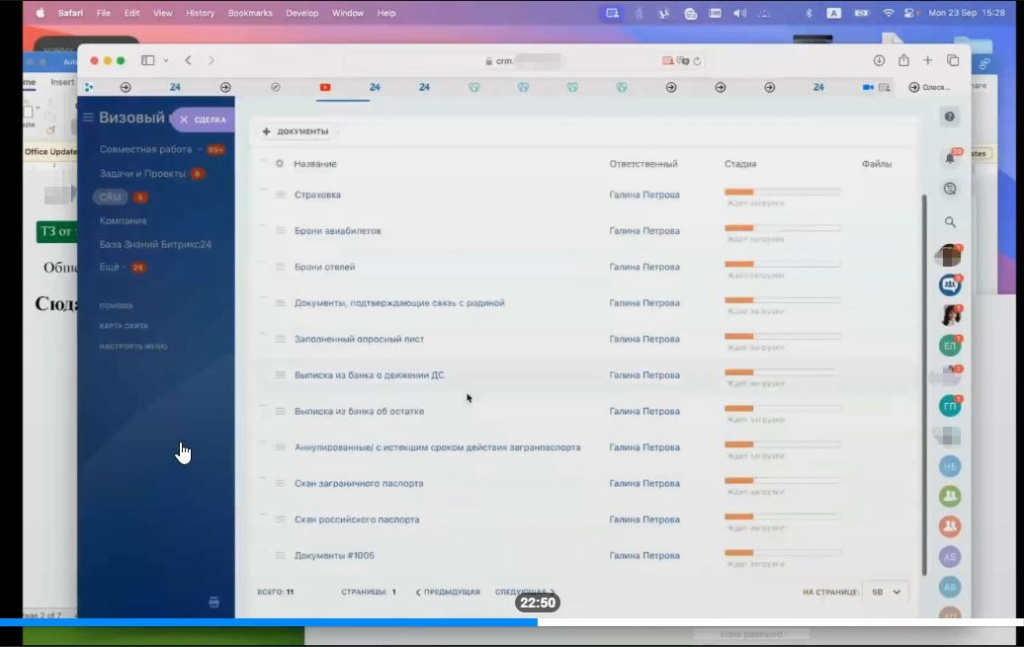
Task: Expand the Еще sidebar menu item
Action: (x=110, y=268)
